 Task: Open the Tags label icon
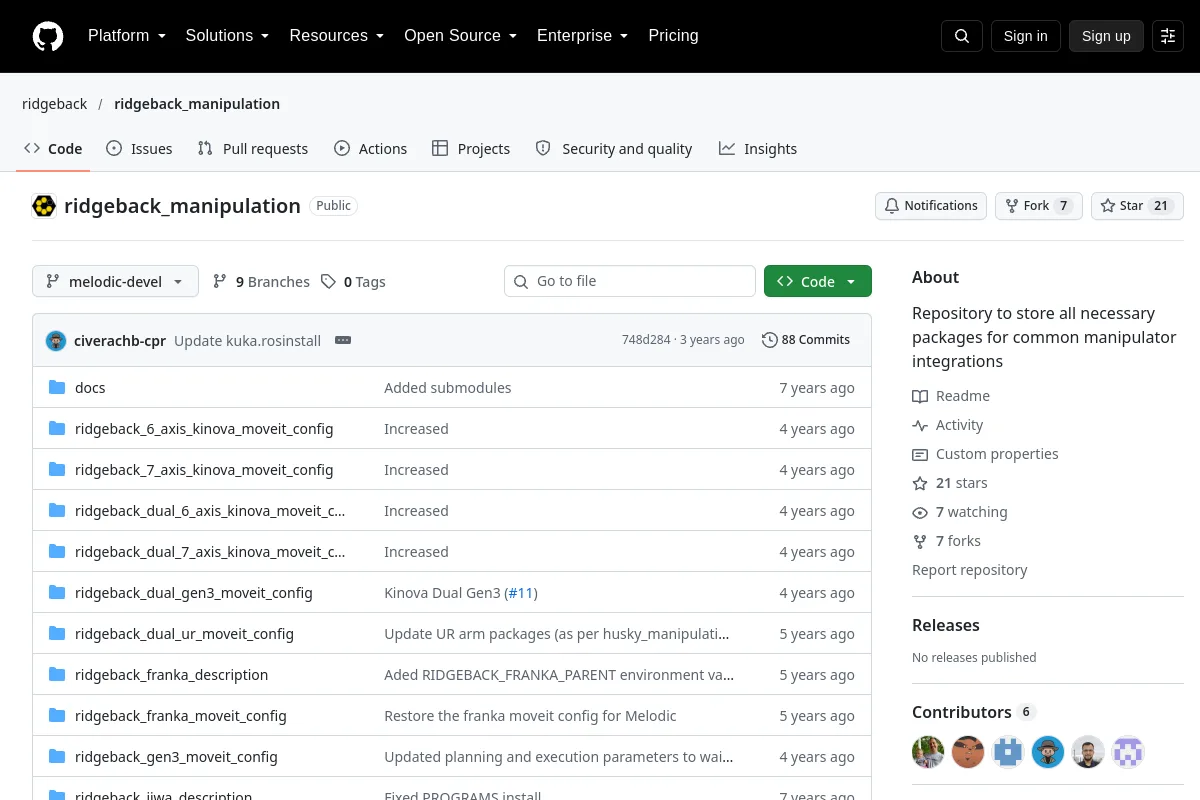[328, 282]
